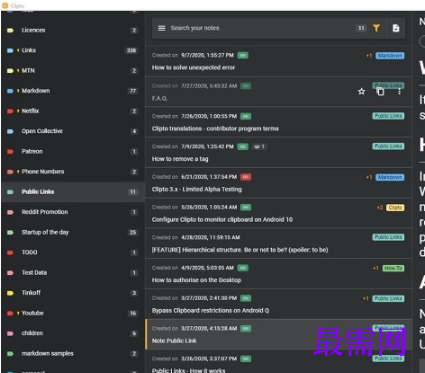The height and width of the screenshot is (373, 425).
Task: Open the Hierarchical structure FEATURE note
Action: [x=279, y=243]
